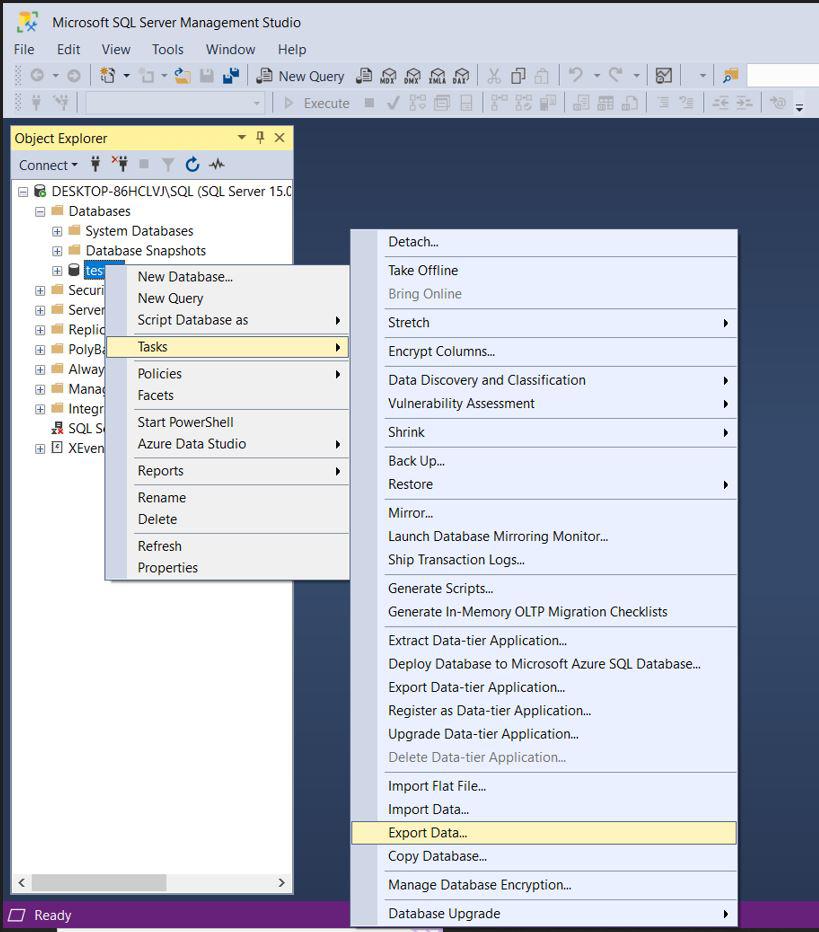The height and width of the screenshot is (932, 819).
Task: Open the Azure Data Studio submenu
Action: coord(228,444)
